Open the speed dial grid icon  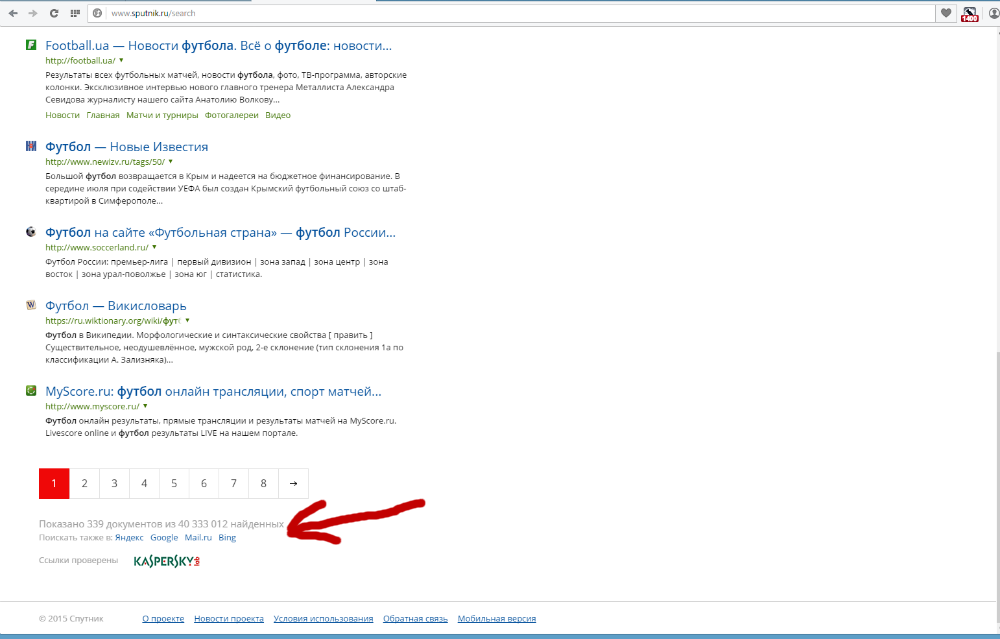(x=75, y=13)
